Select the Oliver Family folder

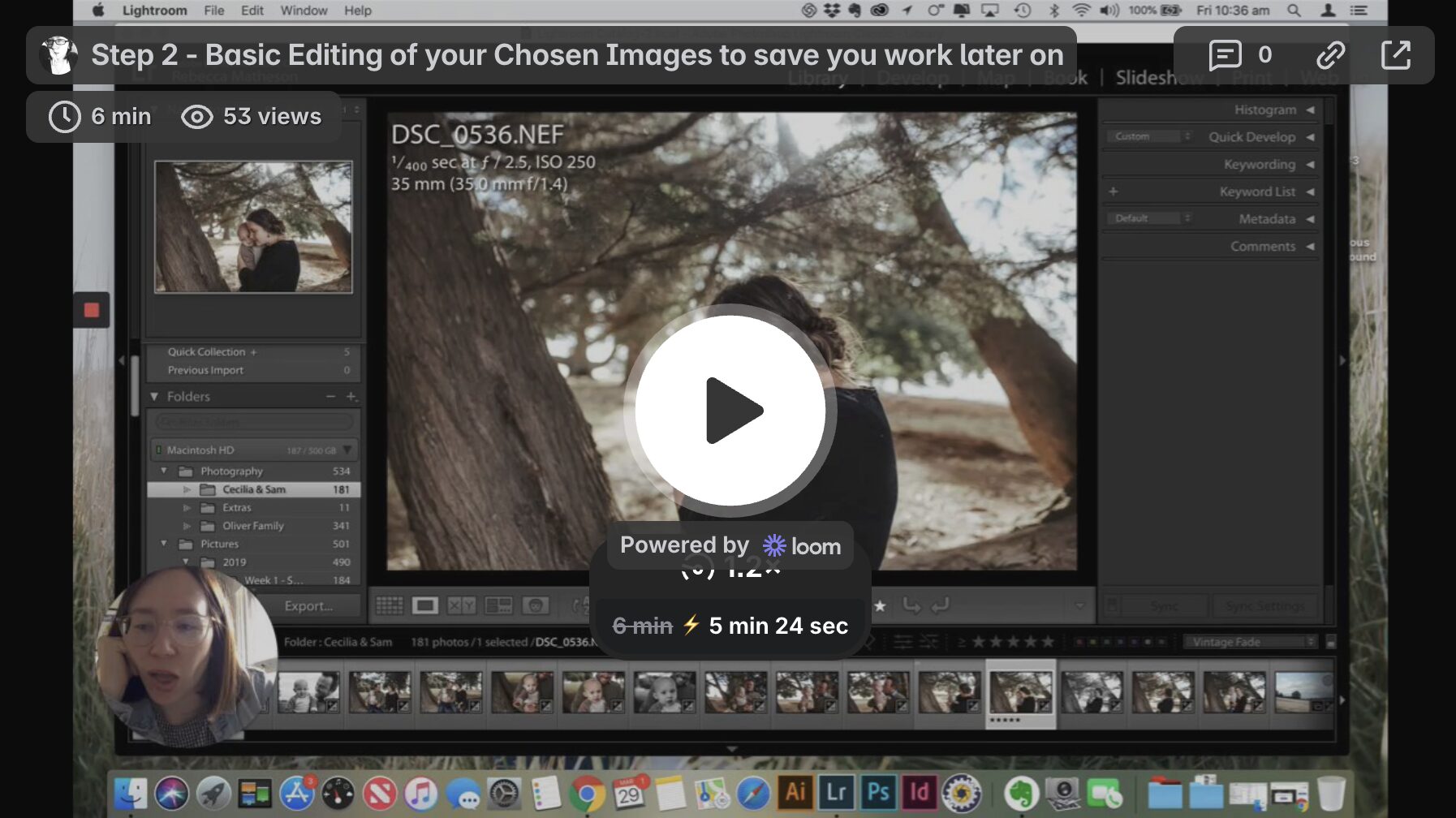(253, 526)
